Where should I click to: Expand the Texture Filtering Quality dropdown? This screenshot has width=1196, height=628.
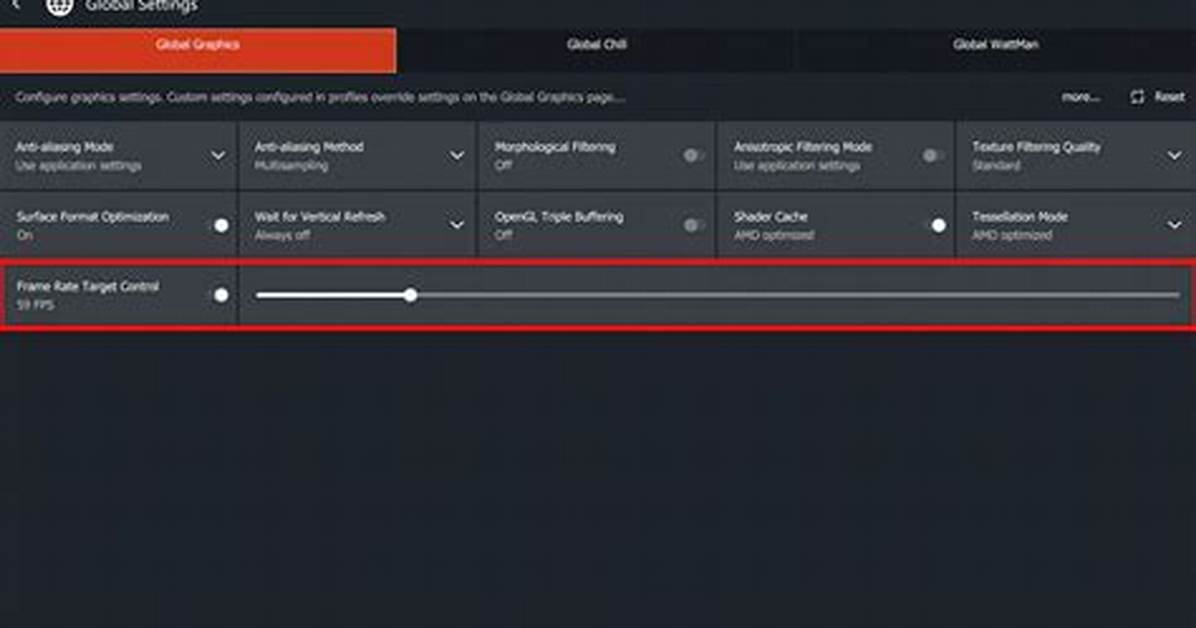[1174, 156]
